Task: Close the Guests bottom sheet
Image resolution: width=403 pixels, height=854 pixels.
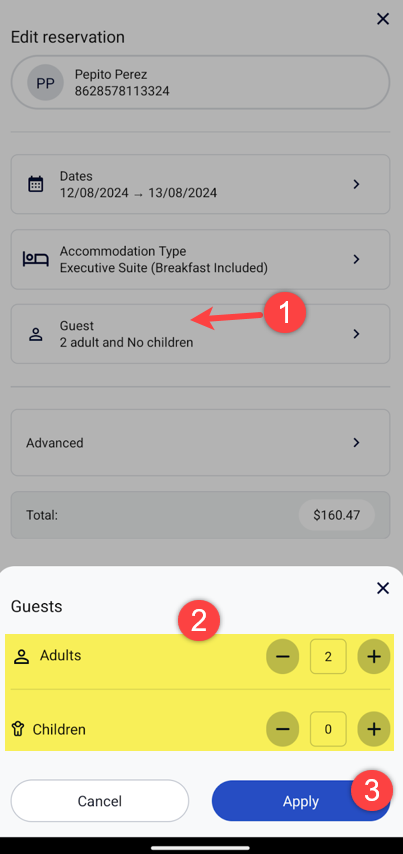Action: point(383,588)
